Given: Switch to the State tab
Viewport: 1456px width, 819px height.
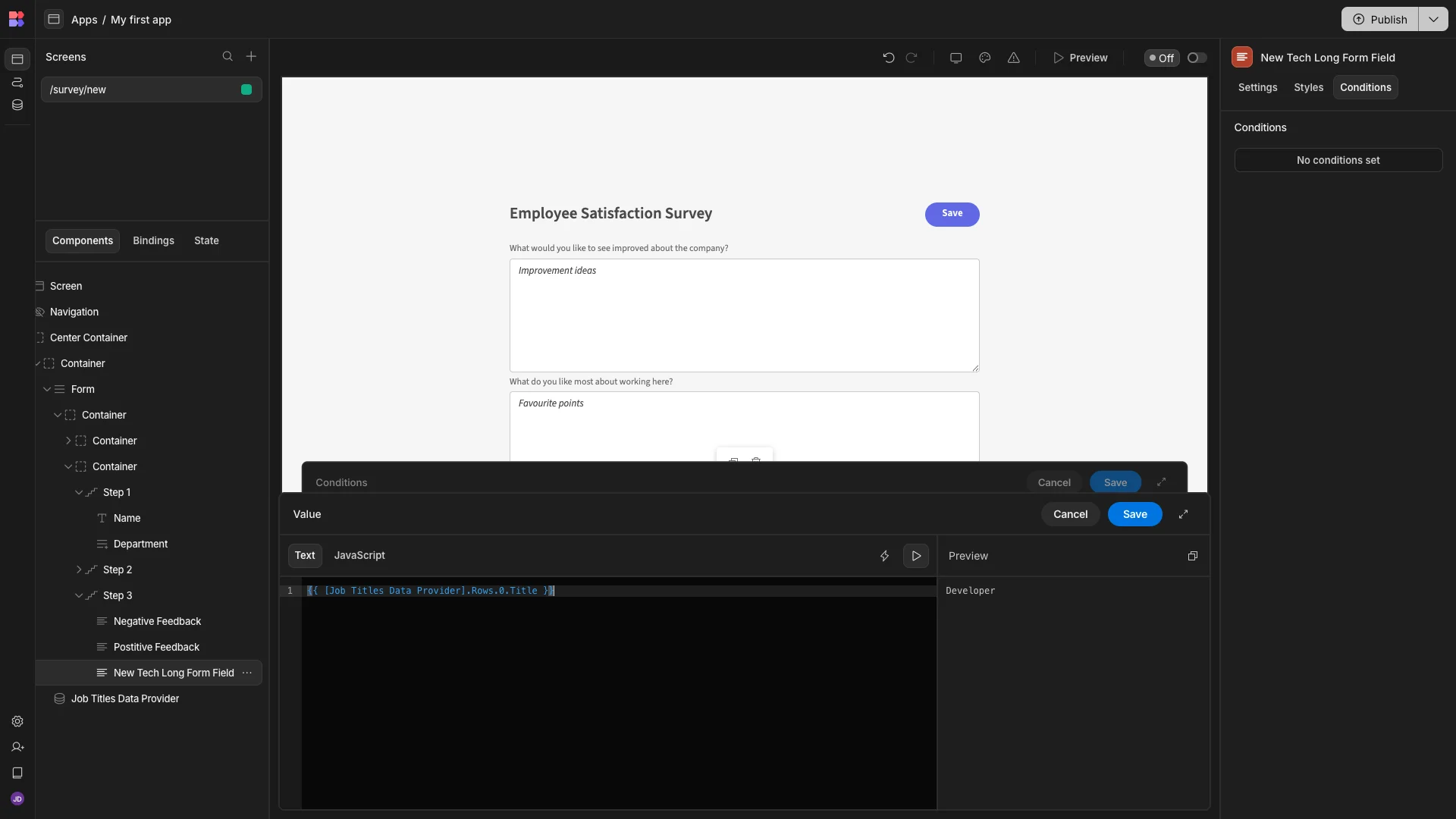Looking at the screenshot, I should click(206, 240).
